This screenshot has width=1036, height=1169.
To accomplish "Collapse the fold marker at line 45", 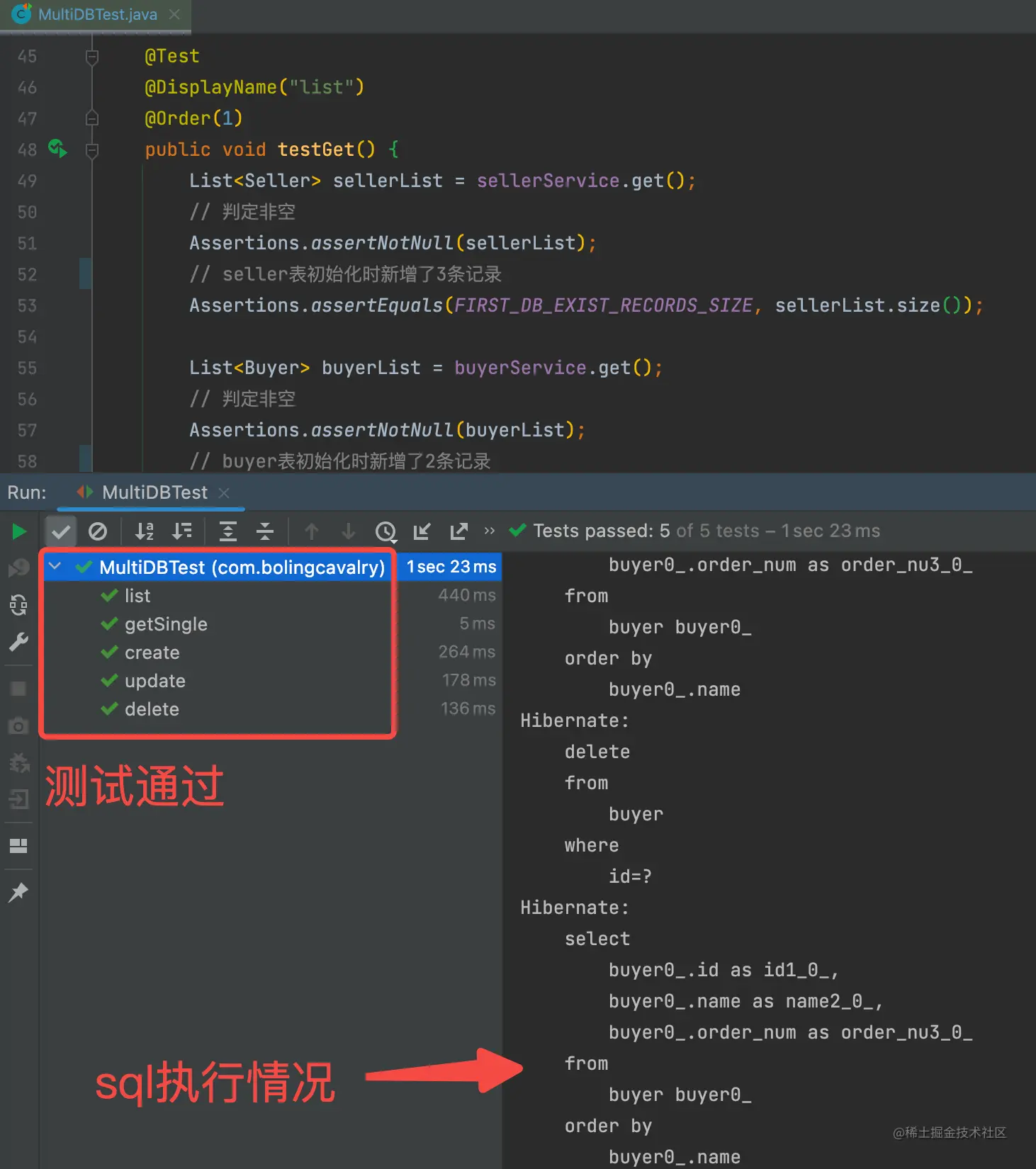I will pyautogui.click(x=91, y=57).
